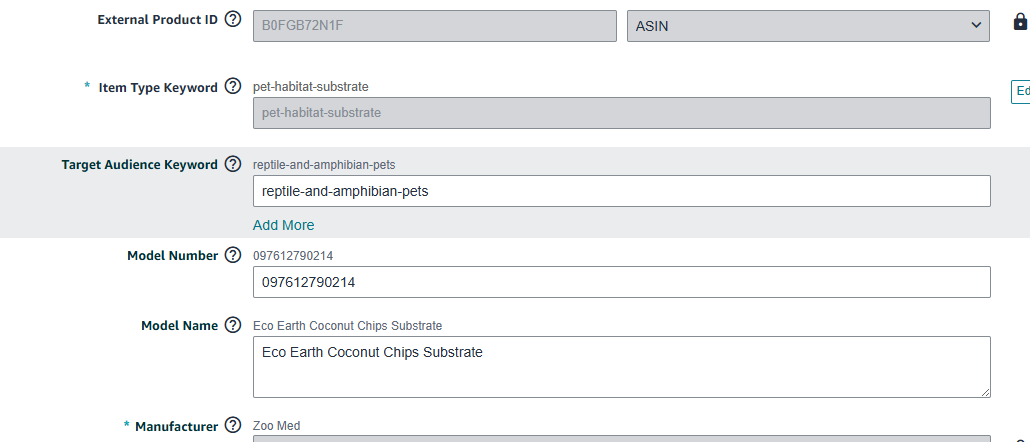Image resolution: width=1030 pixels, height=442 pixels.
Task: Click the pet-habitat-substrate input field
Action: [621, 113]
